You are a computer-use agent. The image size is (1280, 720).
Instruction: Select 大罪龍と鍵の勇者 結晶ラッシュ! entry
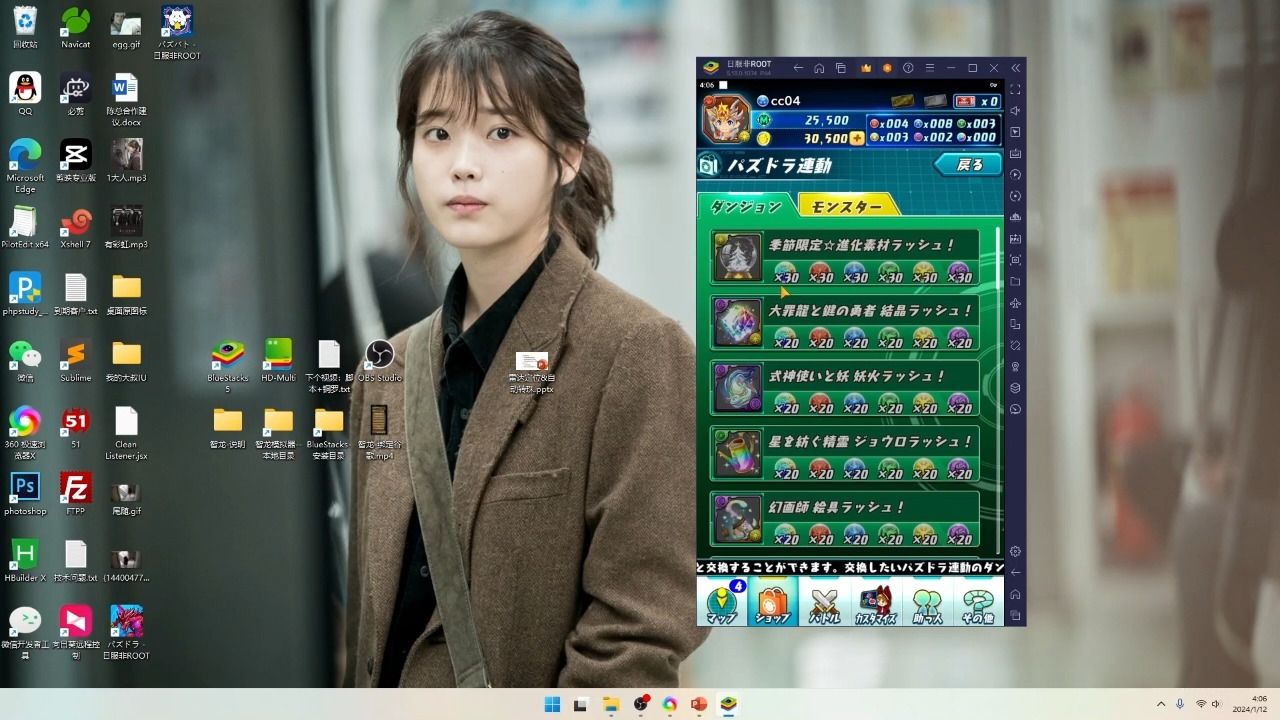845,323
